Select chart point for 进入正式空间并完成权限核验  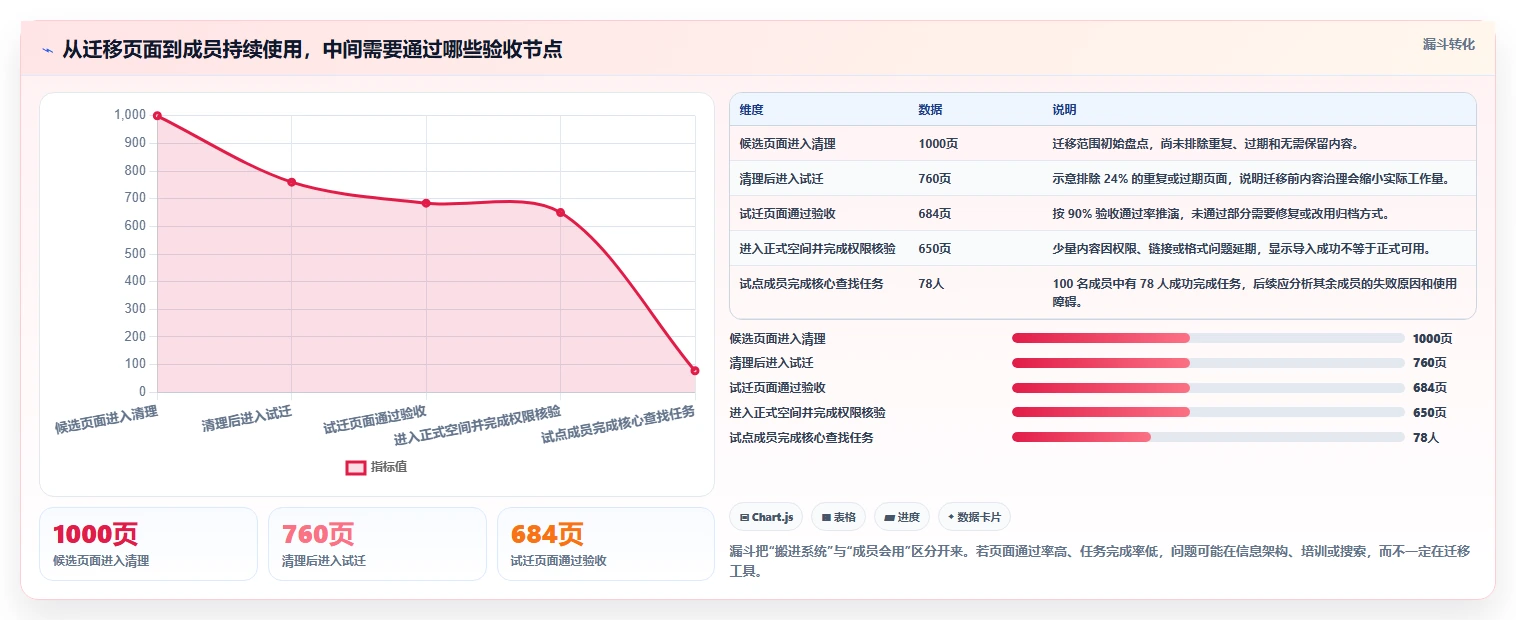pos(561,212)
